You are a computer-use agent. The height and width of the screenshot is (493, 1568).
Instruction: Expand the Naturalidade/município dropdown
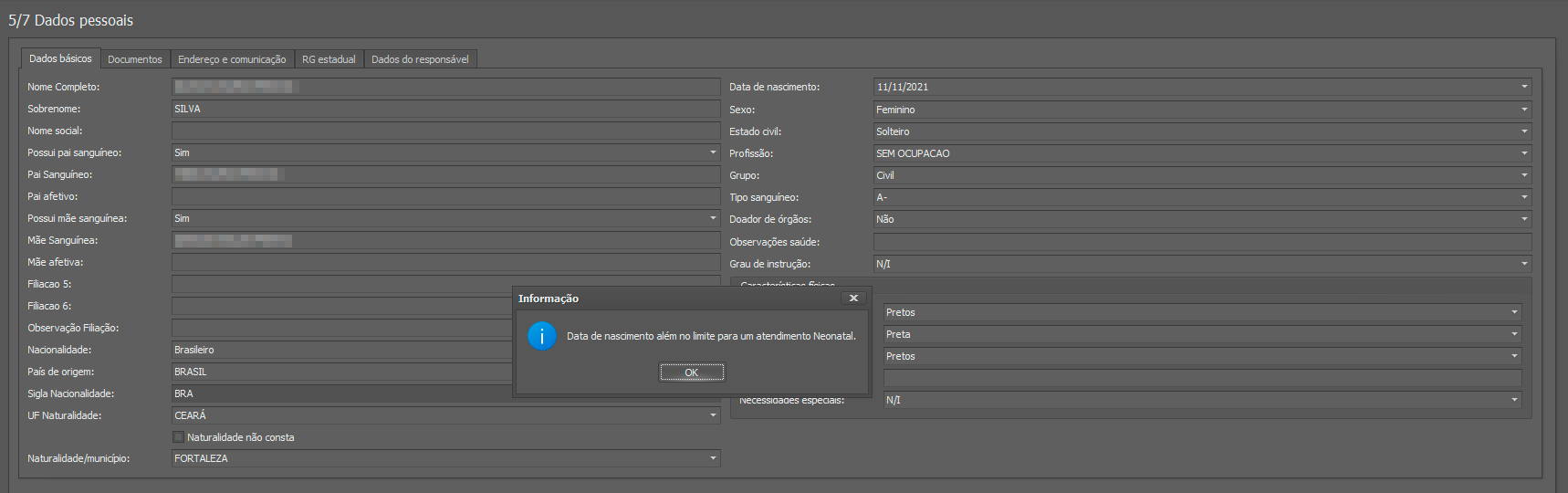[x=713, y=458]
